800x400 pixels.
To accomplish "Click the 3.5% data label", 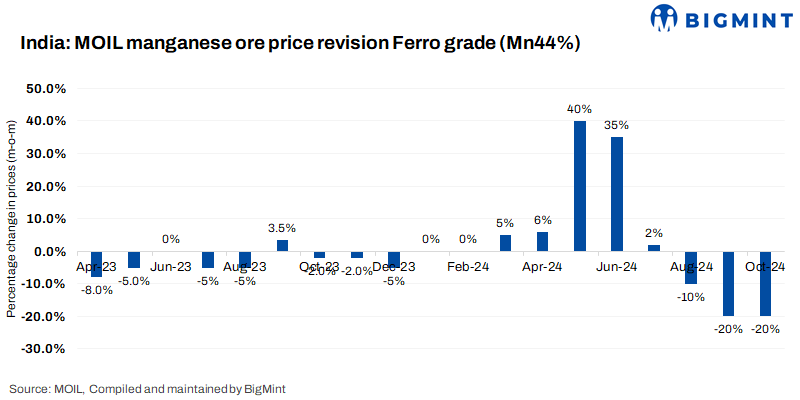I will coord(282,228).
